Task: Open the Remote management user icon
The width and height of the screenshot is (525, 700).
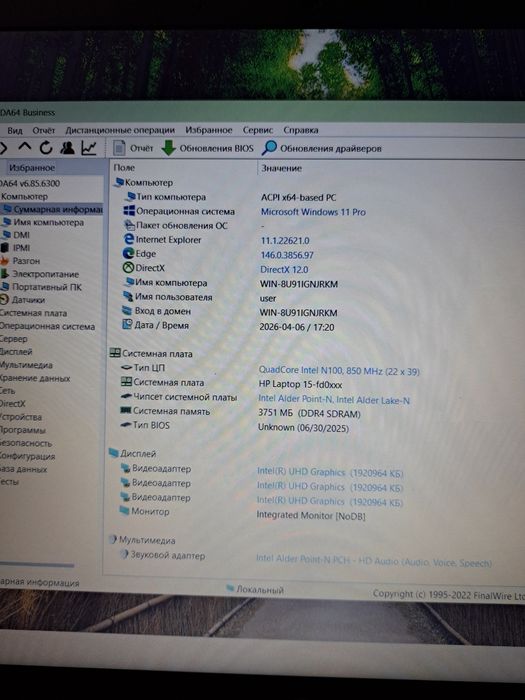Action: point(67,147)
